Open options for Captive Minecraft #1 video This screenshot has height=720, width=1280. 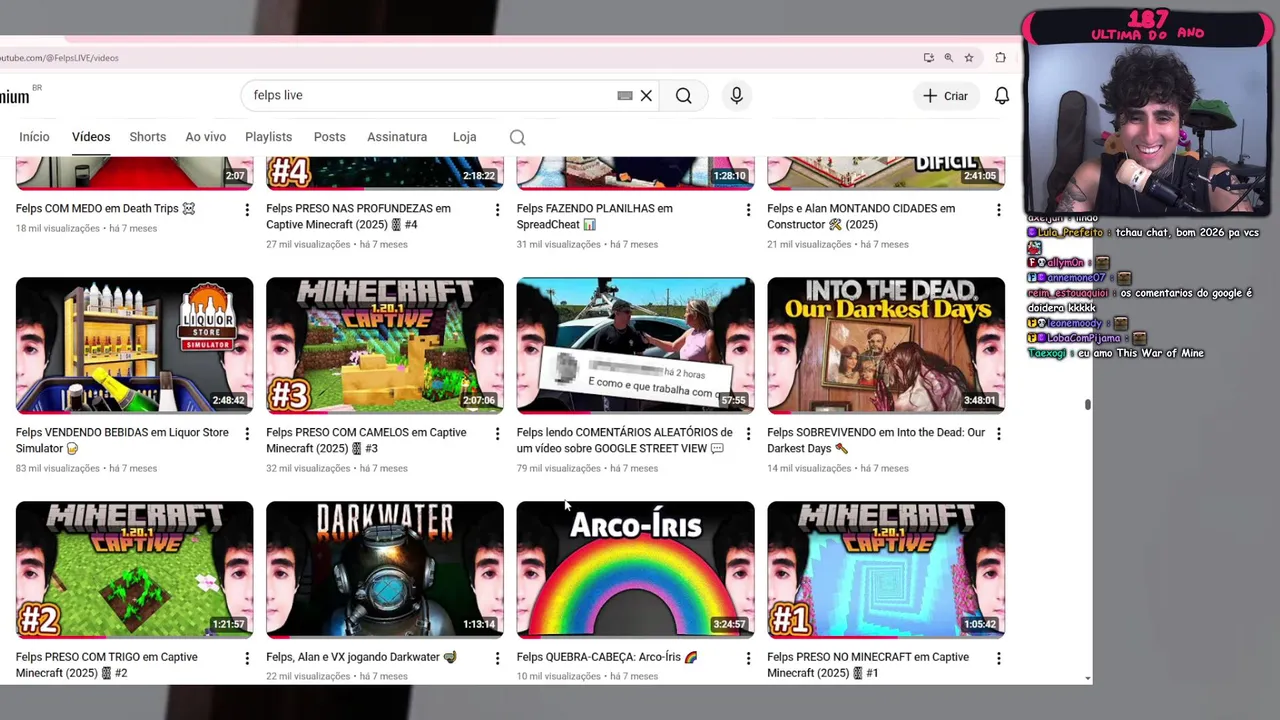pyautogui.click(x=998, y=658)
